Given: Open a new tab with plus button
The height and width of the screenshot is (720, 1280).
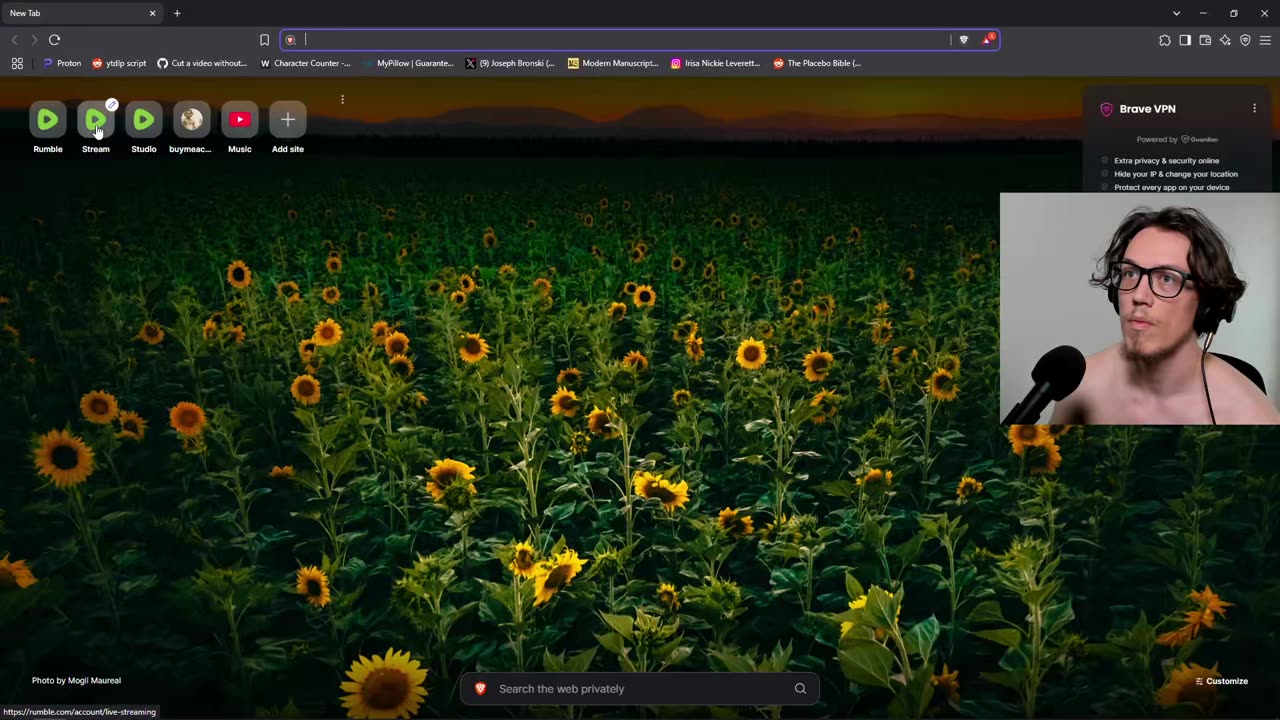Looking at the screenshot, I should [177, 13].
